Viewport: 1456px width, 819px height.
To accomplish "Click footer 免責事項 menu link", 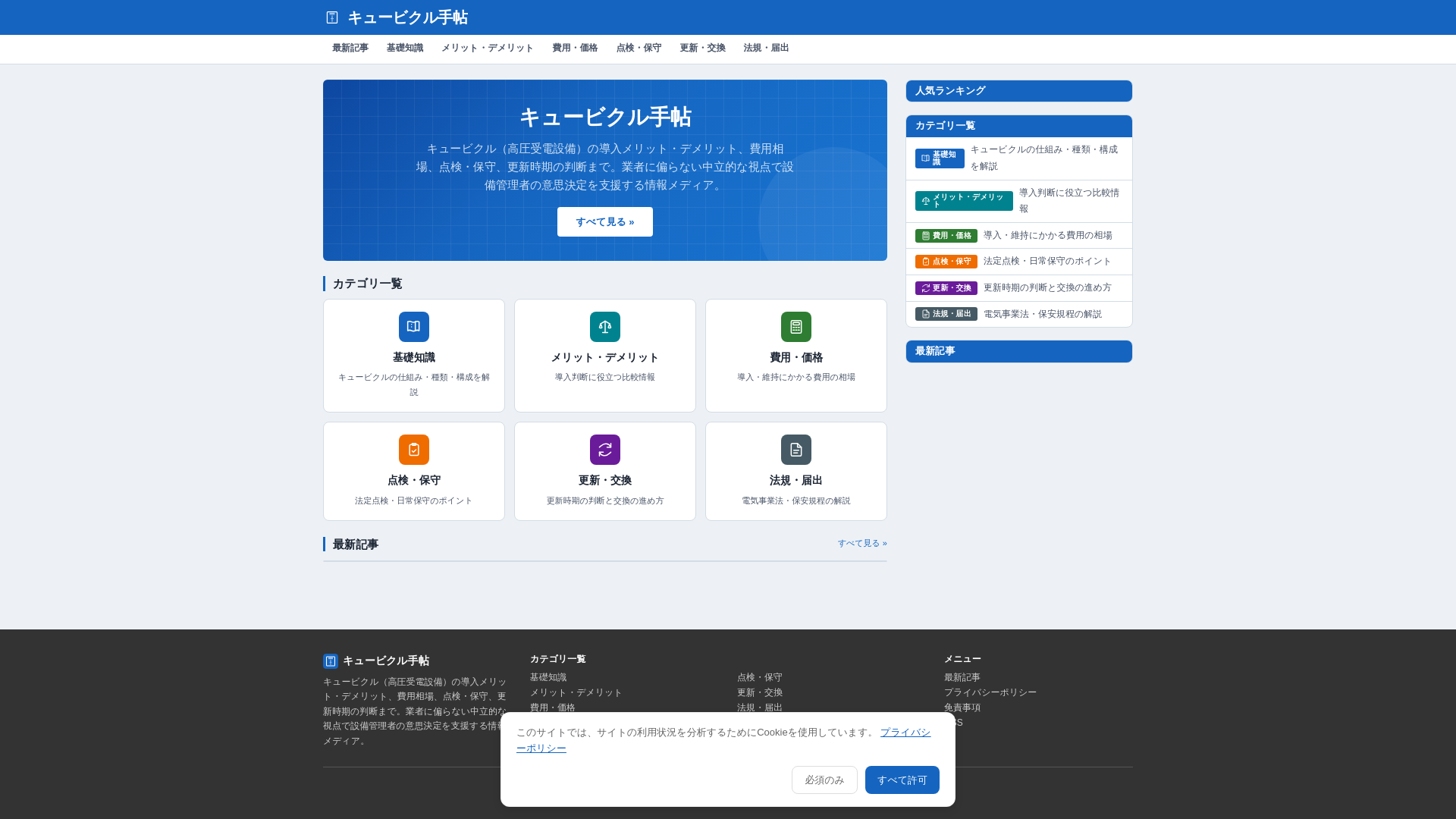I will click(x=962, y=708).
